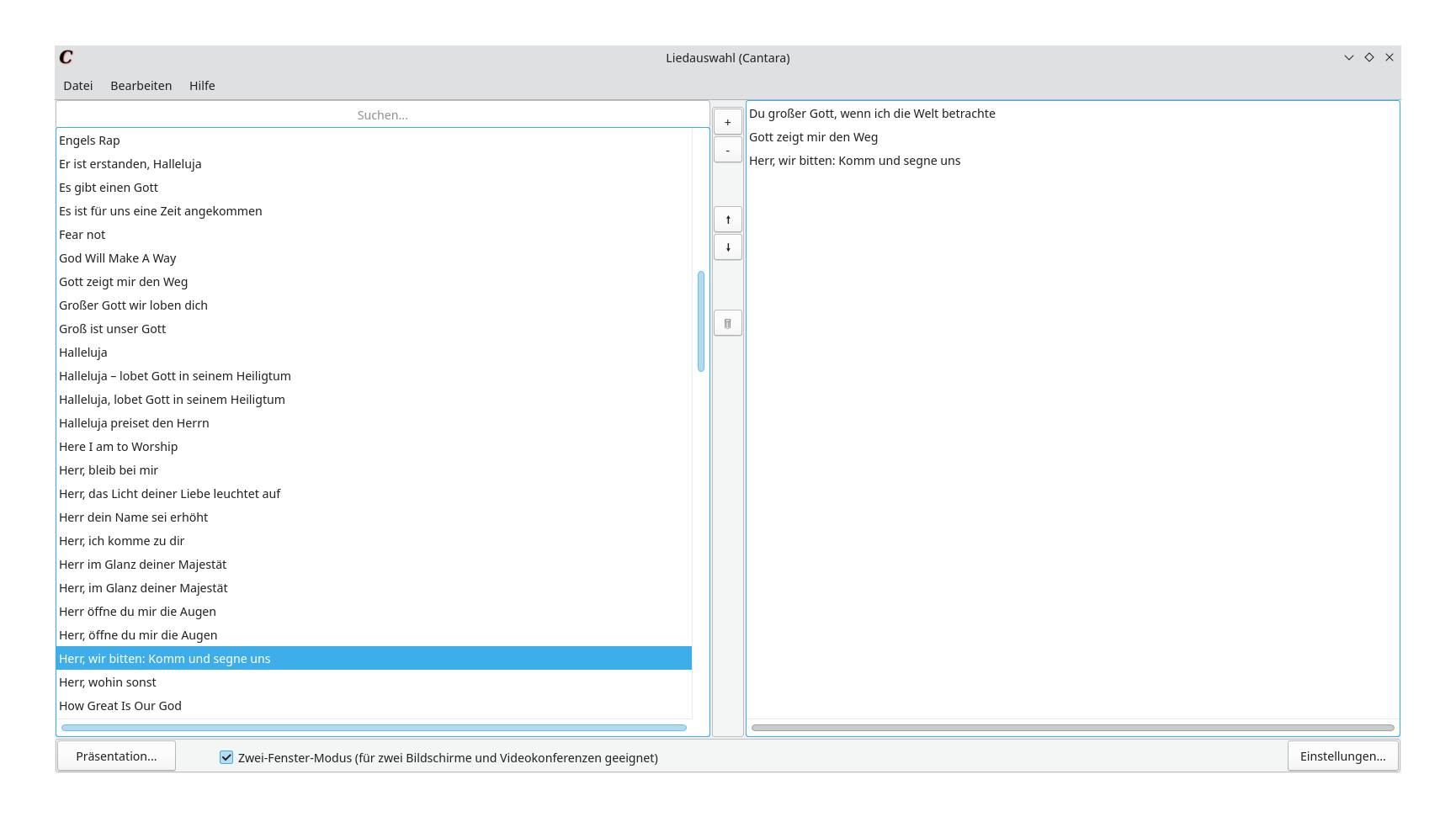Image resolution: width=1456 pixels, height=838 pixels.
Task: Click the trash icon to clear selection
Action: [x=728, y=323]
